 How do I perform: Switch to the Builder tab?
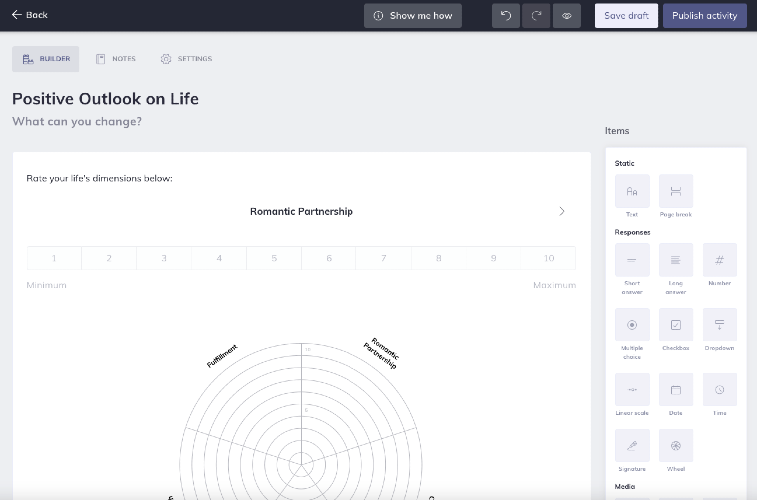click(46, 59)
